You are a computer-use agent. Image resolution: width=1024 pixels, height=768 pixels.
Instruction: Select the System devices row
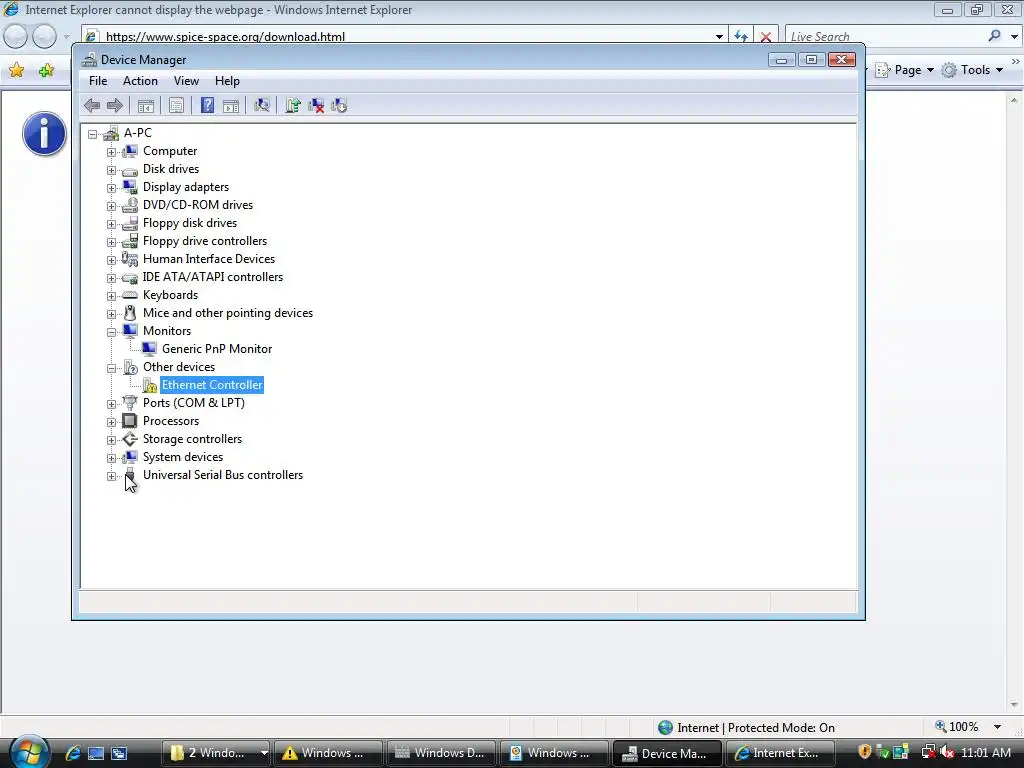click(x=183, y=457)
